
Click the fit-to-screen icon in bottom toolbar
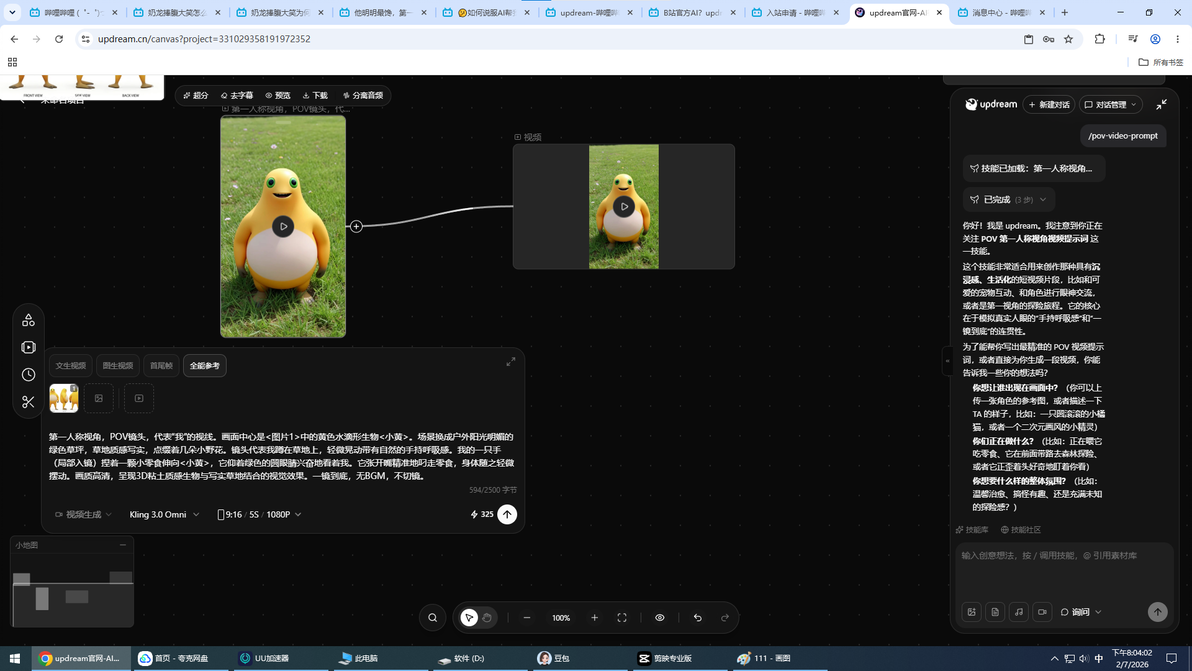pyautogui.click(x=622, y=618)
